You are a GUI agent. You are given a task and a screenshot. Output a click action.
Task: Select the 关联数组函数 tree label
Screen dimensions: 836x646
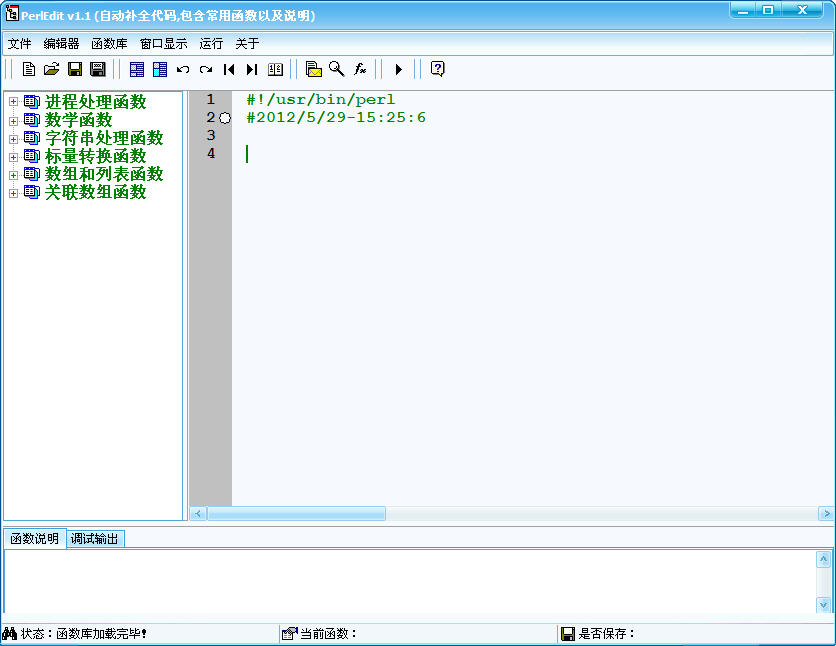[x=95, y=192]
